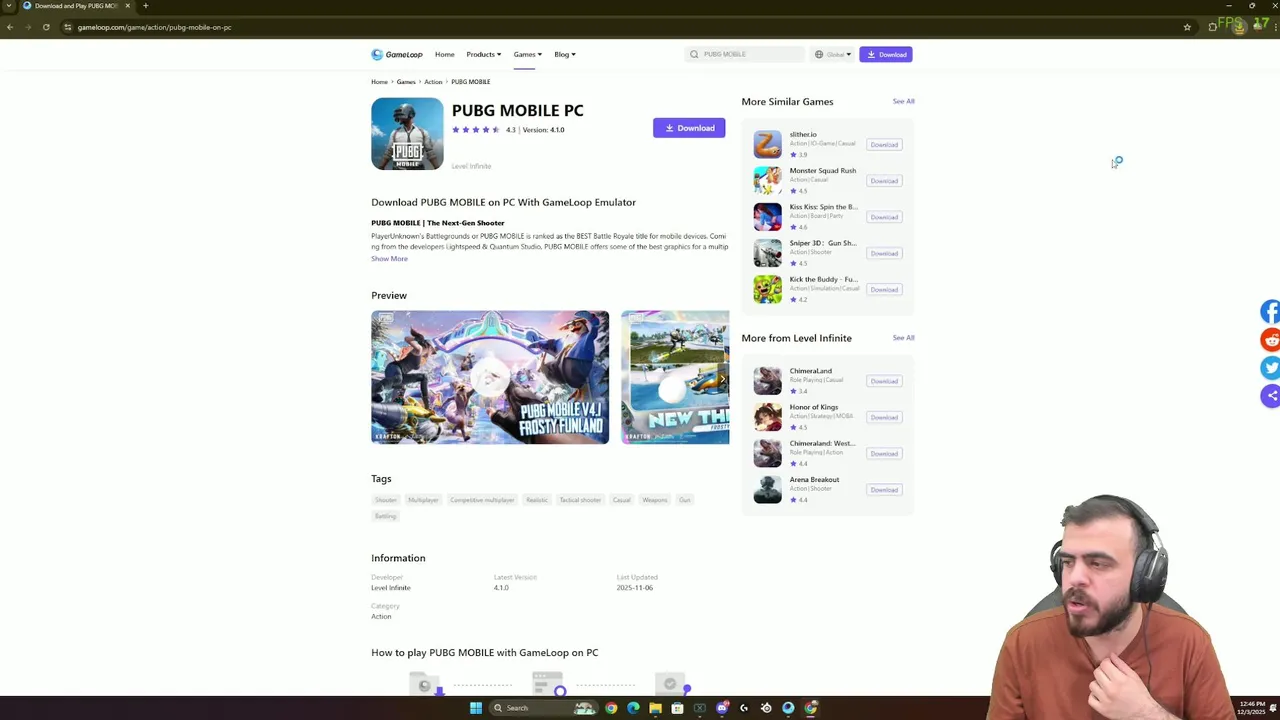Click the Level Infinite publisher link under title

click(x=471, y=166)
